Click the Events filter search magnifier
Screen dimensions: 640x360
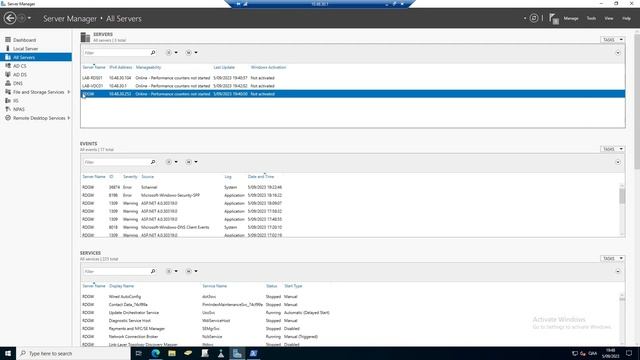click(153, 162)
